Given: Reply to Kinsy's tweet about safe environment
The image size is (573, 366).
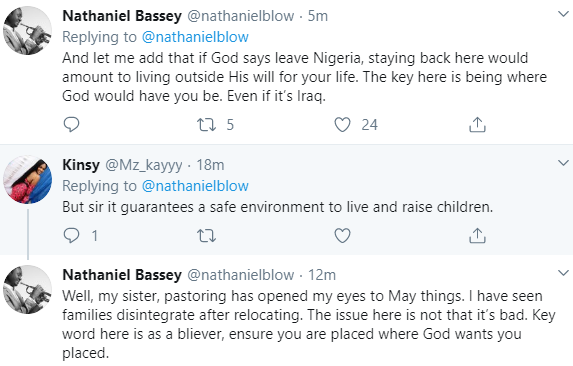Looking at the screenshot, I should pos(71,236).
